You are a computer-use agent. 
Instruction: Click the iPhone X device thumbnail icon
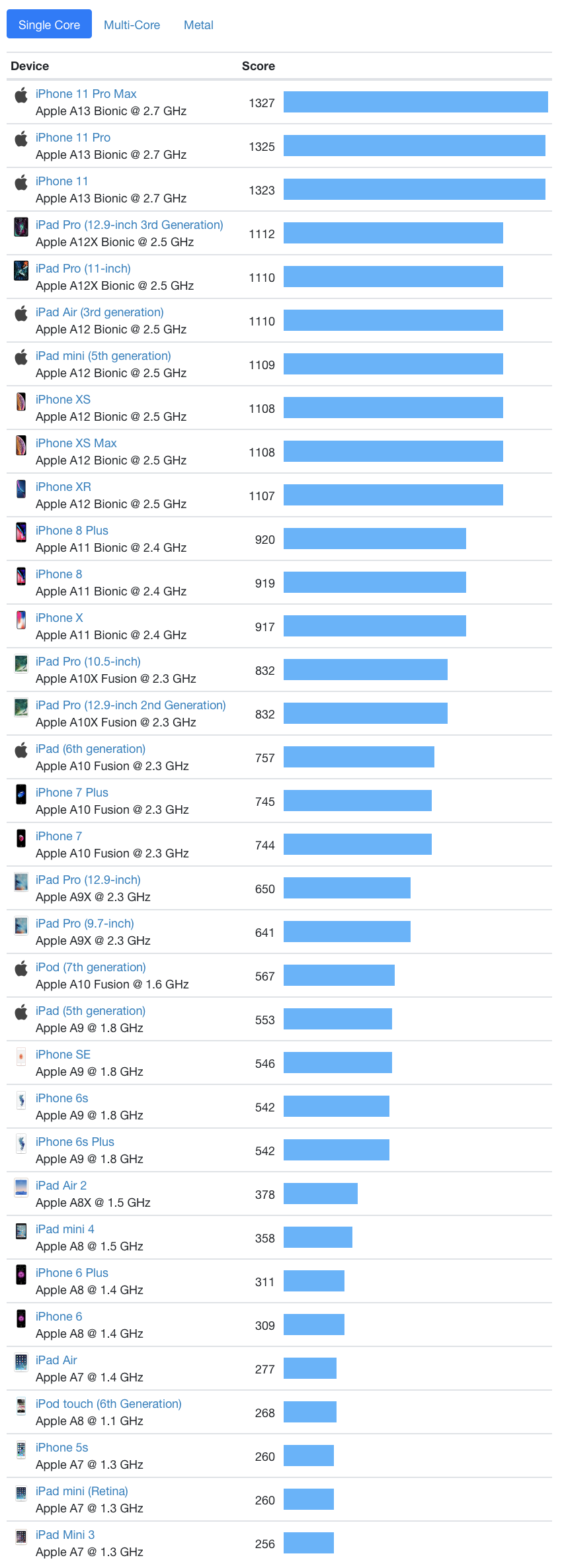tap(21, 620)
